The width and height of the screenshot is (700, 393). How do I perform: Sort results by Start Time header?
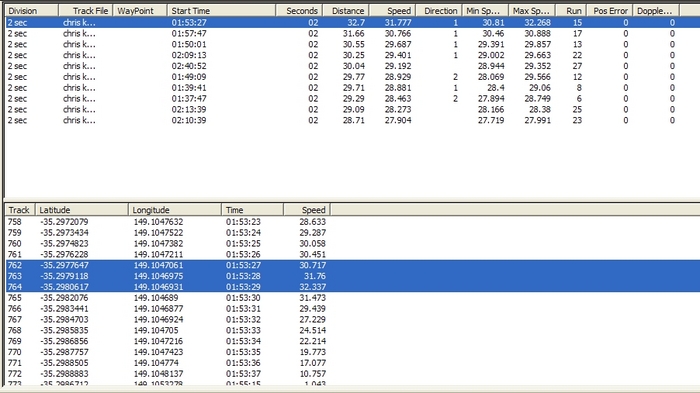221,11
